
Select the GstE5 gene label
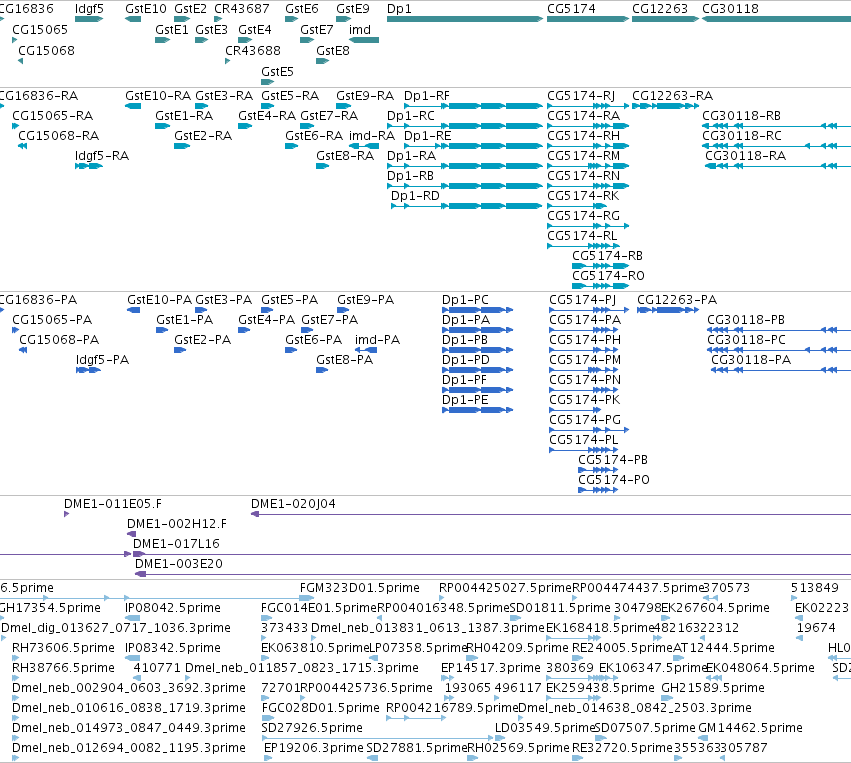277,72
